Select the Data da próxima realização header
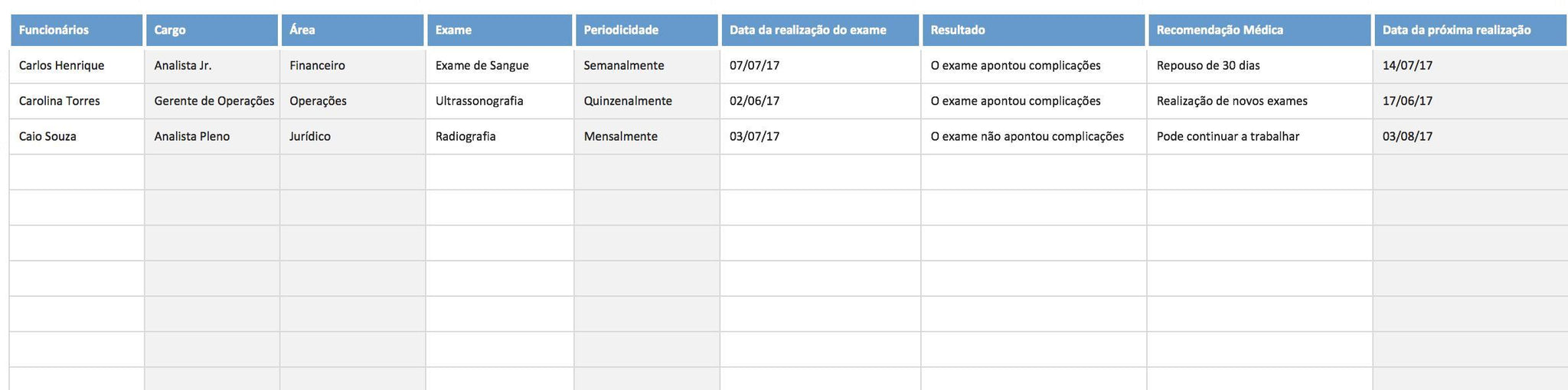1568x390 pixels. tap(1470, 31)
